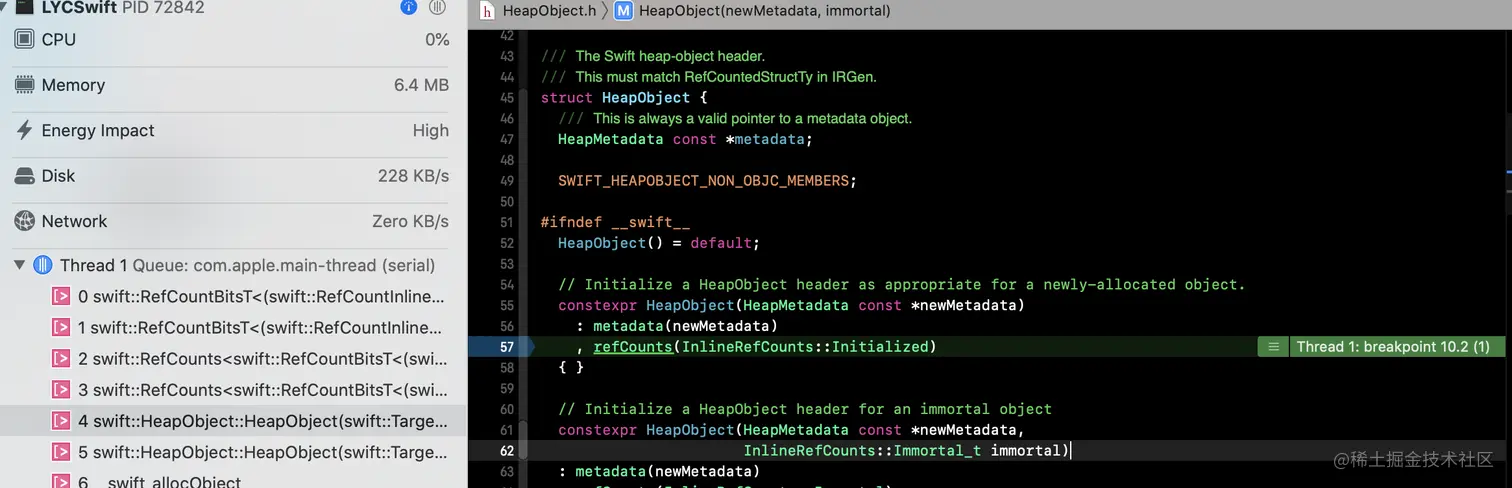Collapse the Thread 1 disclosure triangle

(x=19, y=265)
